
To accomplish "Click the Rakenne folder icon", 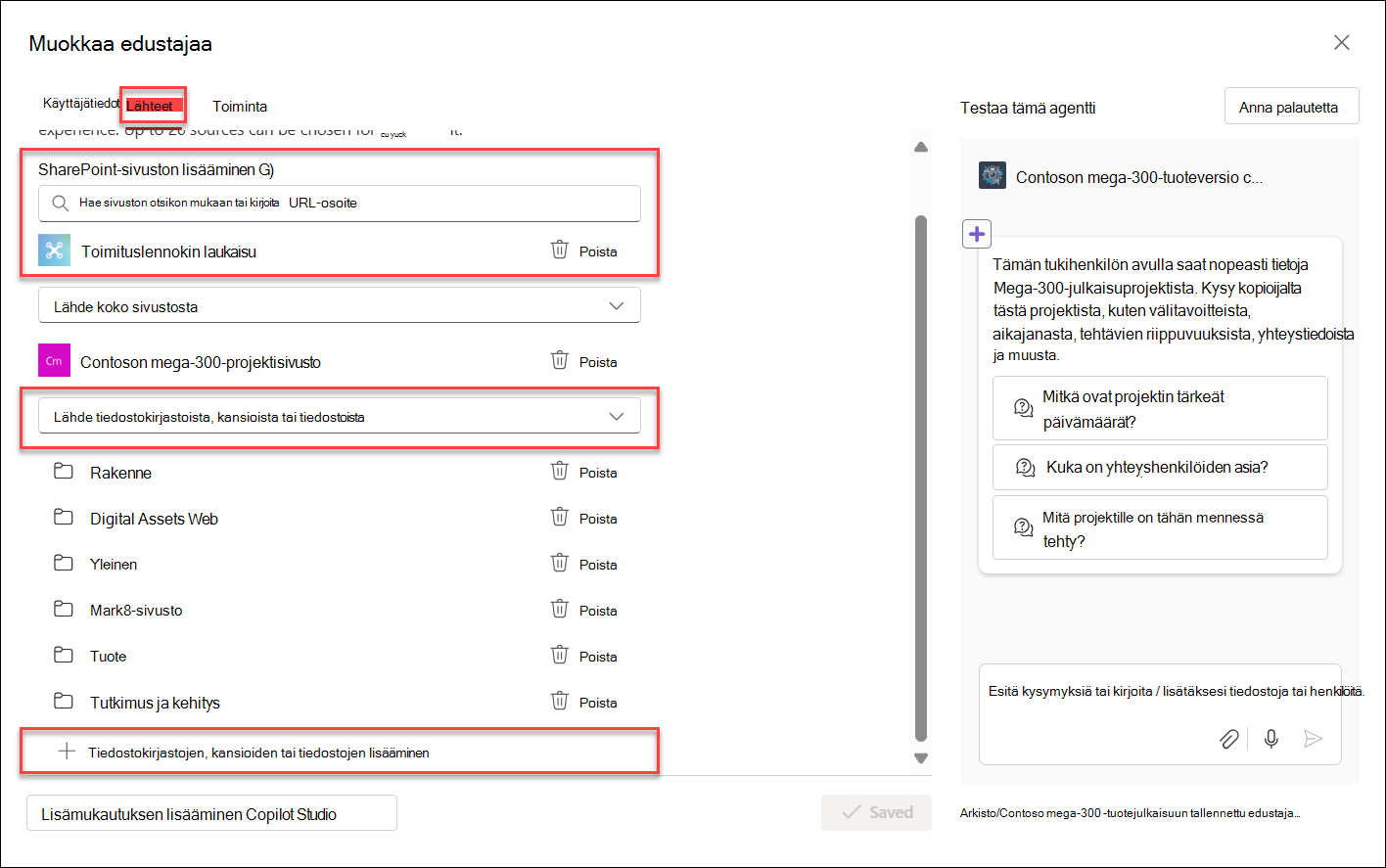I will tap(64, 472).
